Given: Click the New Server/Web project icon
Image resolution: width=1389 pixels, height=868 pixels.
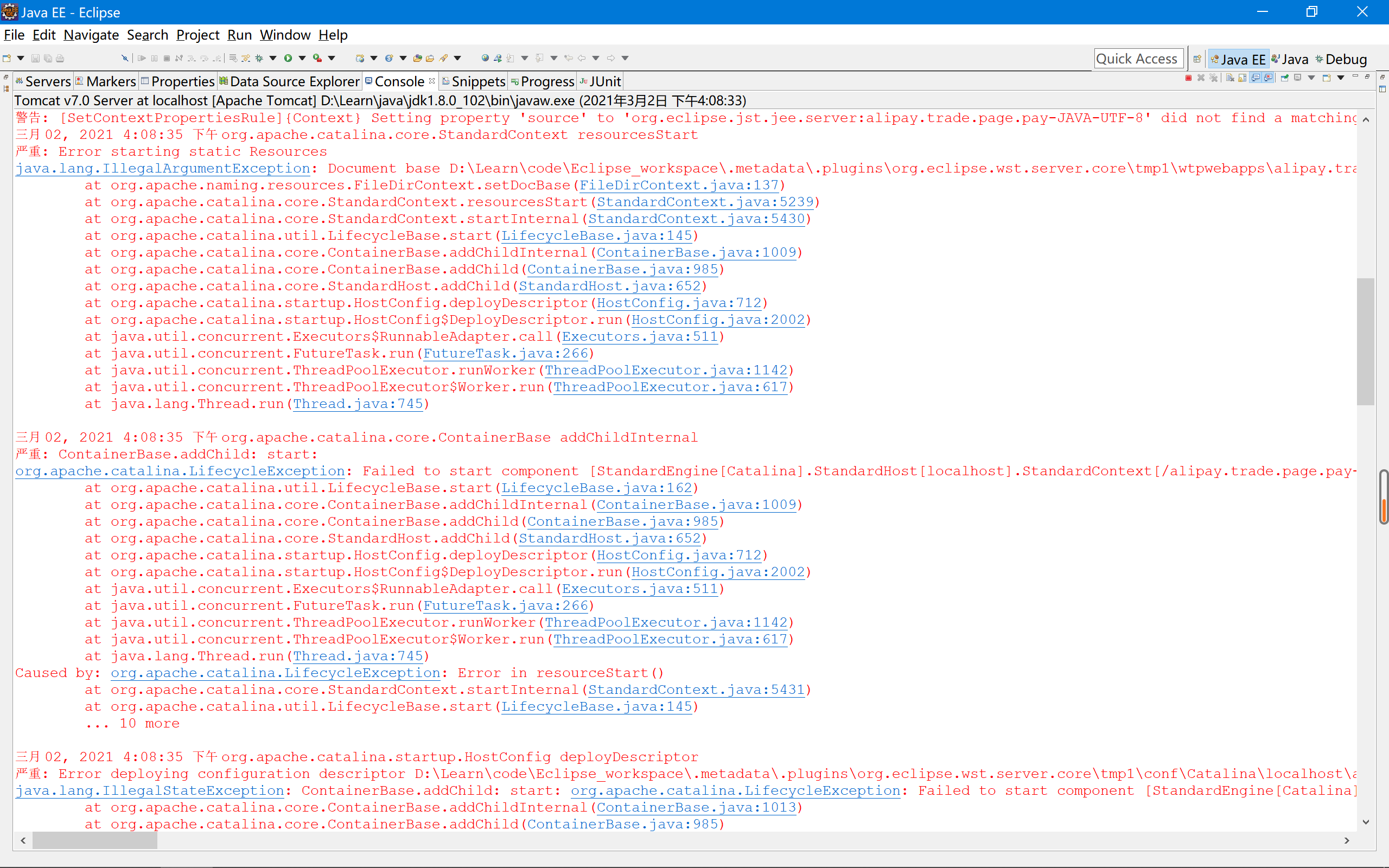Looking at the screenshot, I should tap(359, 59).
